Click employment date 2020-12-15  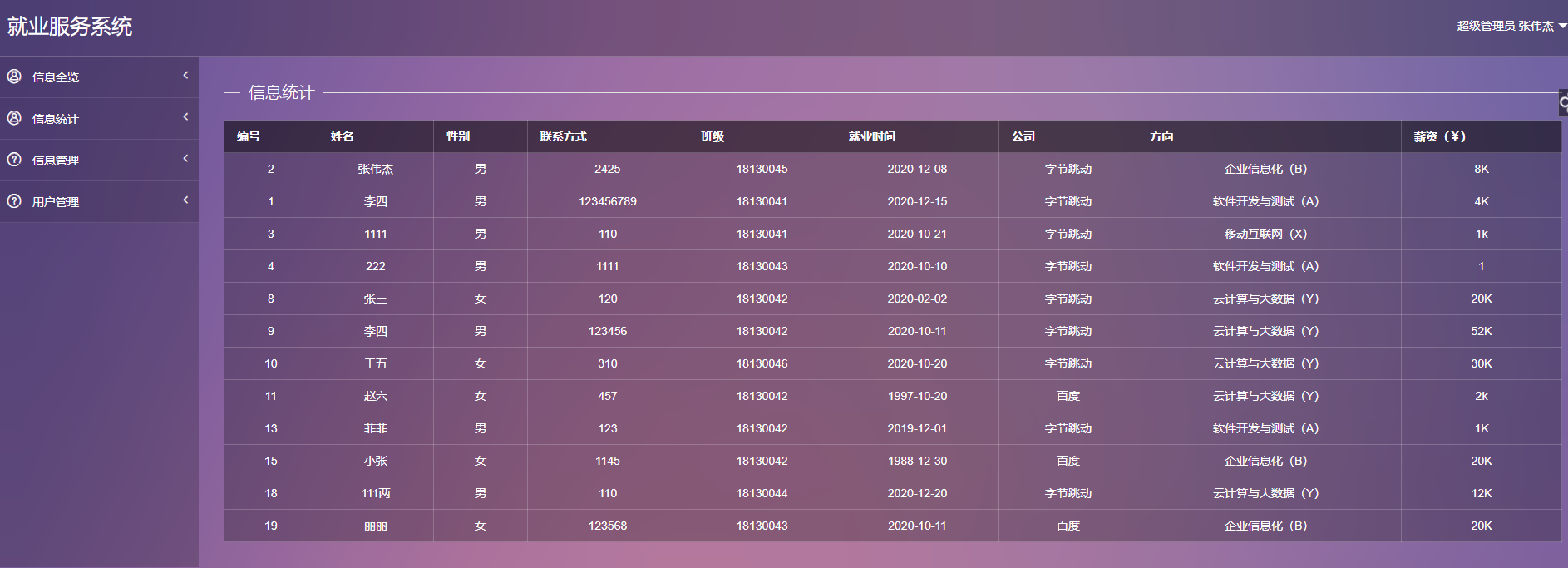(917, 201)
